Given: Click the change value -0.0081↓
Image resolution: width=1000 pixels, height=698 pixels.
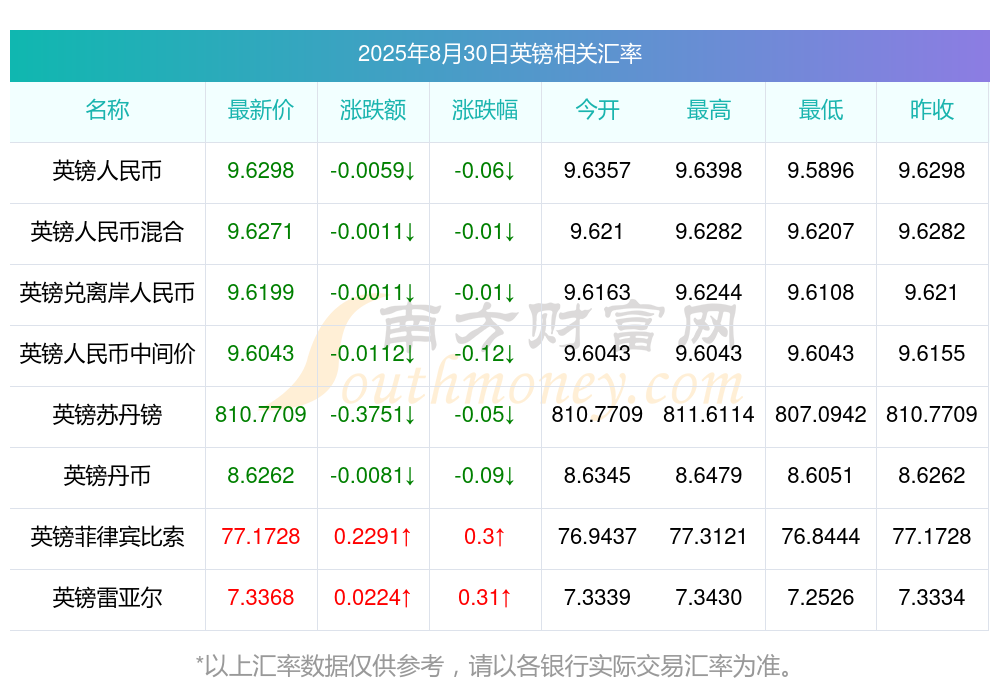Looking at the screenshot, I should [372, 475].
